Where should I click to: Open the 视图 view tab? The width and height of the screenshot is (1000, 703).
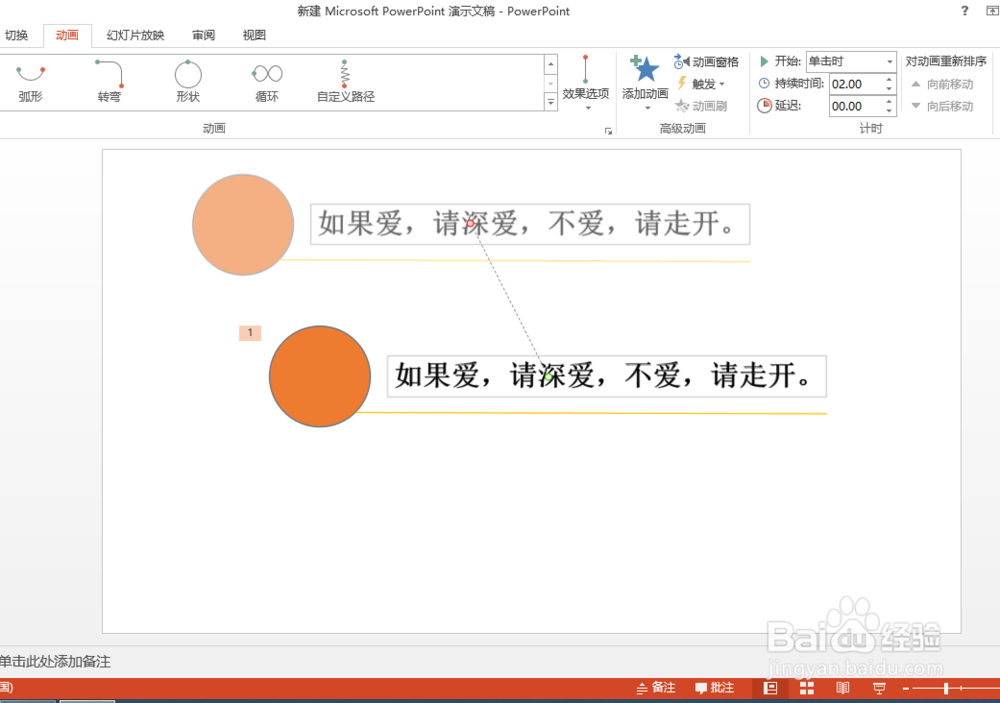(x=254, y=35)
